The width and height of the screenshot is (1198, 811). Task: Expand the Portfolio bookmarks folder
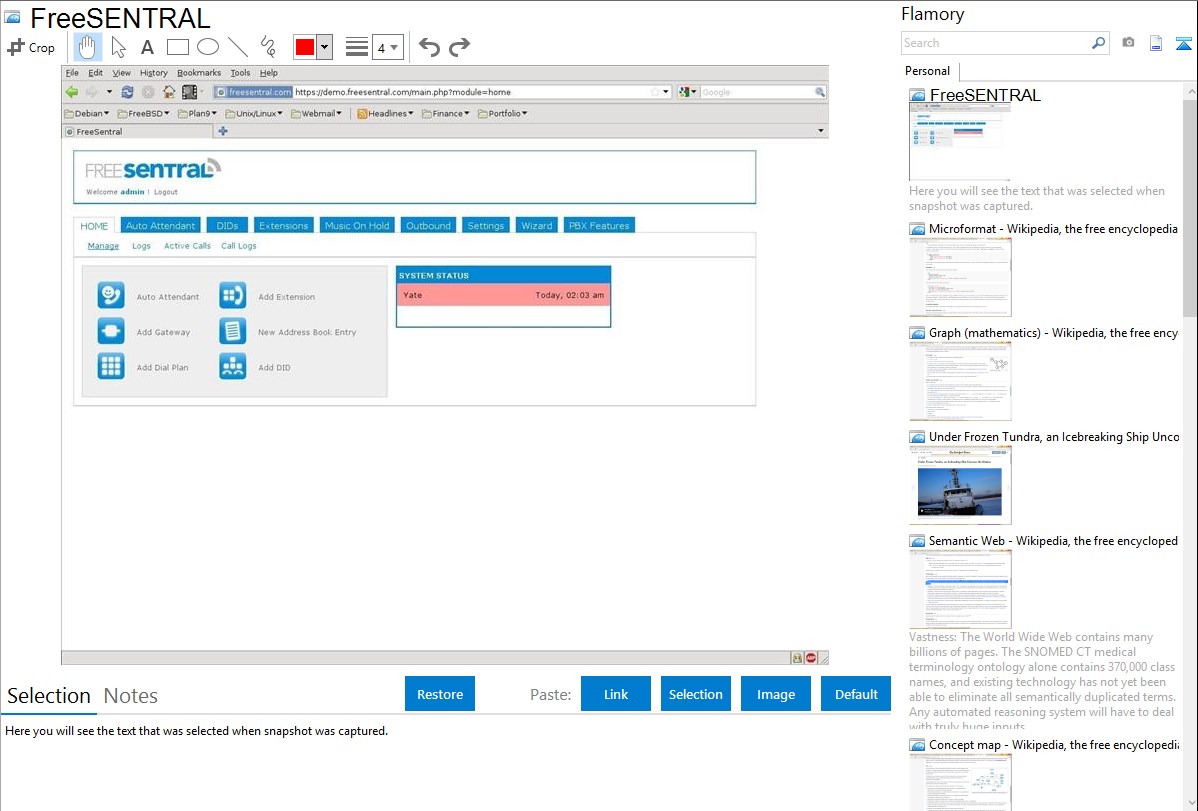(503, 113)
